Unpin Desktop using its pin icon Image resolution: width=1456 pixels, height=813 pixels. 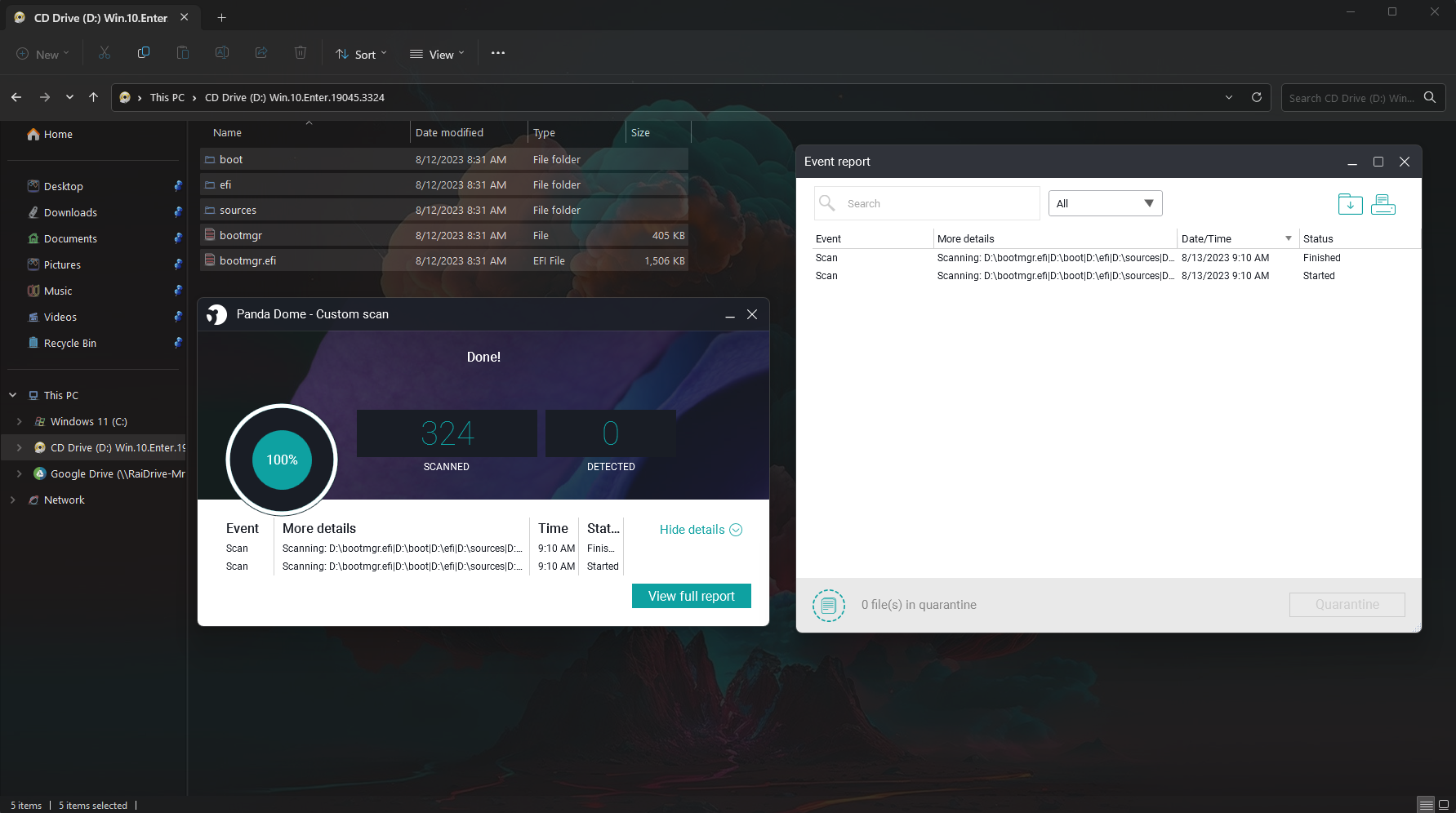coord(178,186)
